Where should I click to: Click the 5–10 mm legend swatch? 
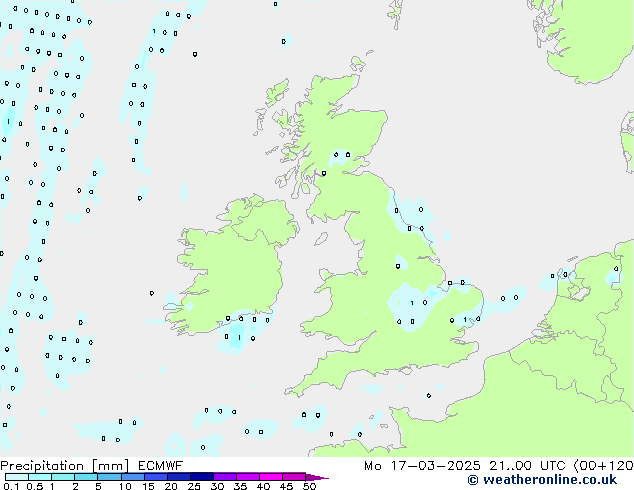pyautogui.click(x=109, y=477)
